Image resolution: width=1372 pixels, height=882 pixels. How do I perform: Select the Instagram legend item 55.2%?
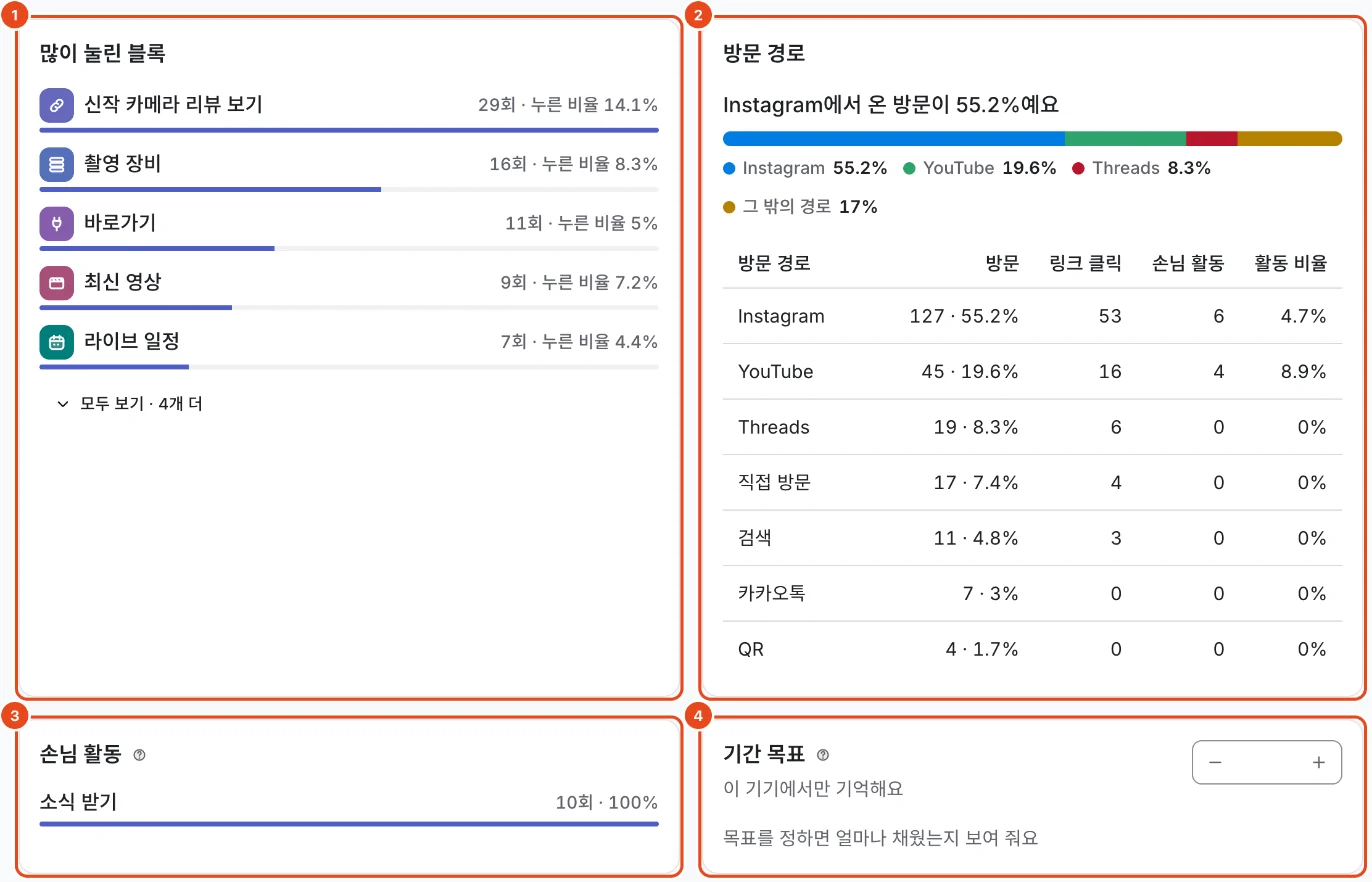pyautogui.click(x=805, y=168)
